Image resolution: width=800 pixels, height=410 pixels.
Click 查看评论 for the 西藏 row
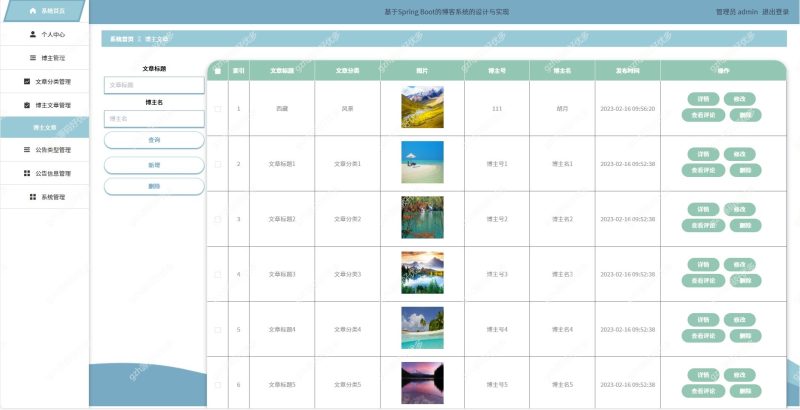click(x=703, y=115)
